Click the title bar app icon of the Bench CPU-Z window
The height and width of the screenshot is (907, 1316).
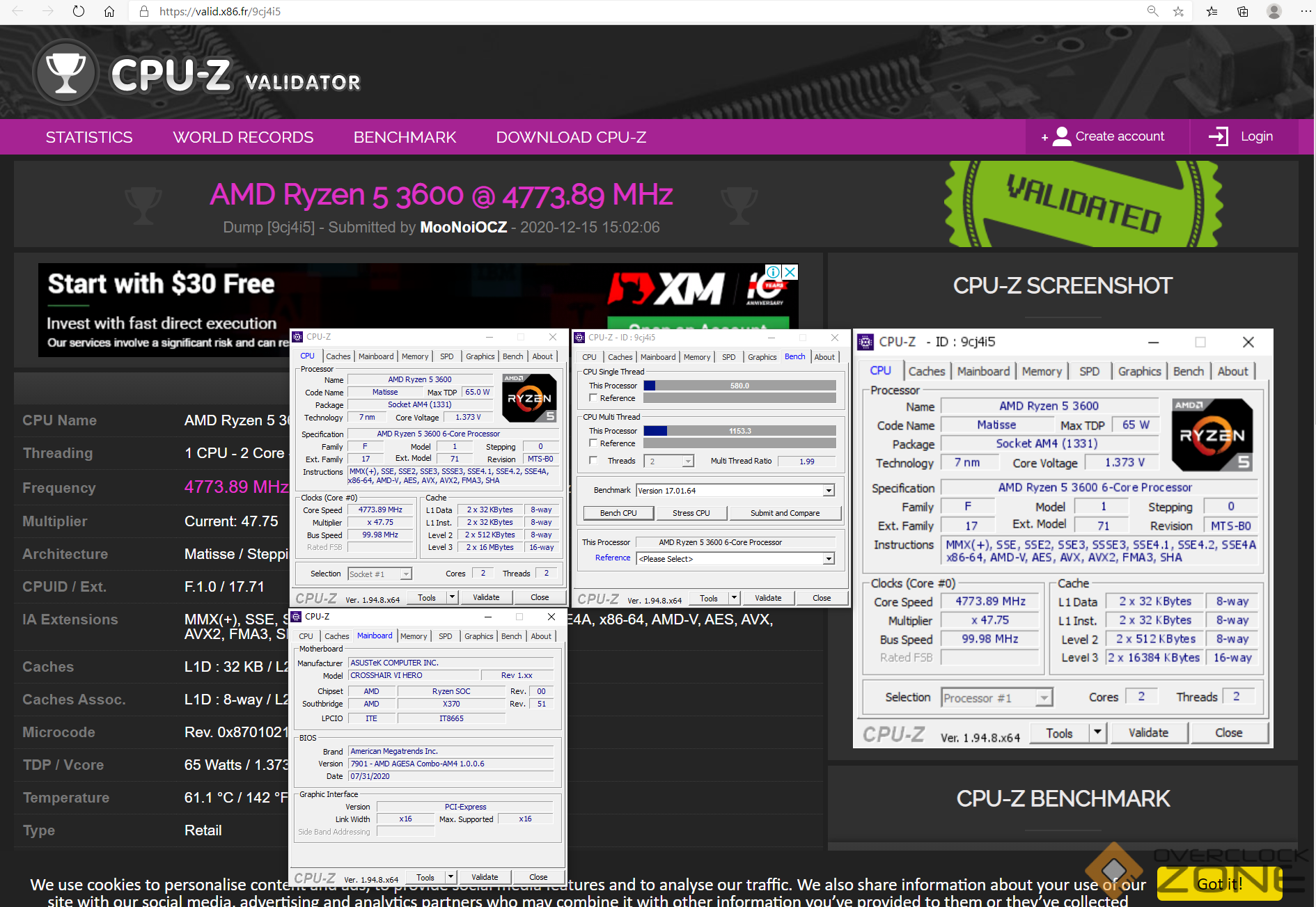pyautogui.click(x=579, y=338)
